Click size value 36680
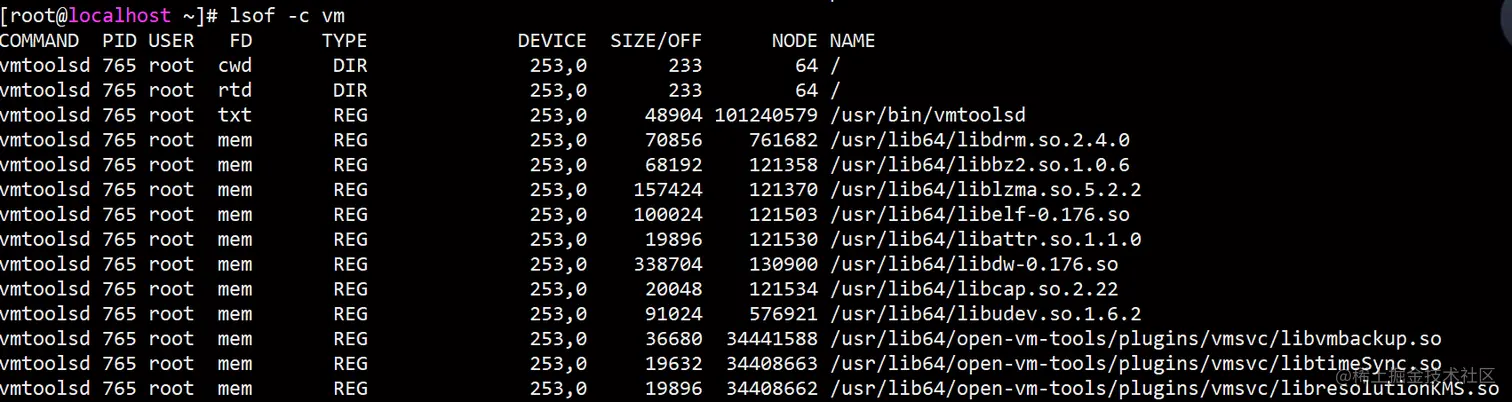The image size is (1512, 402). coord(673,339)
